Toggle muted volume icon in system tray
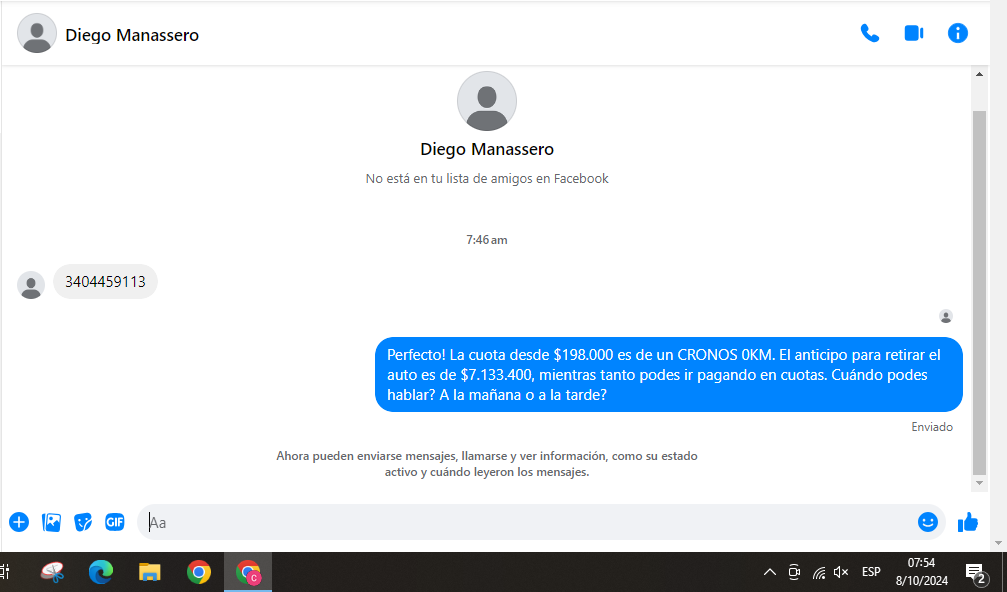This screenshot has height=592, width=1007. click(x=841, y=572)
